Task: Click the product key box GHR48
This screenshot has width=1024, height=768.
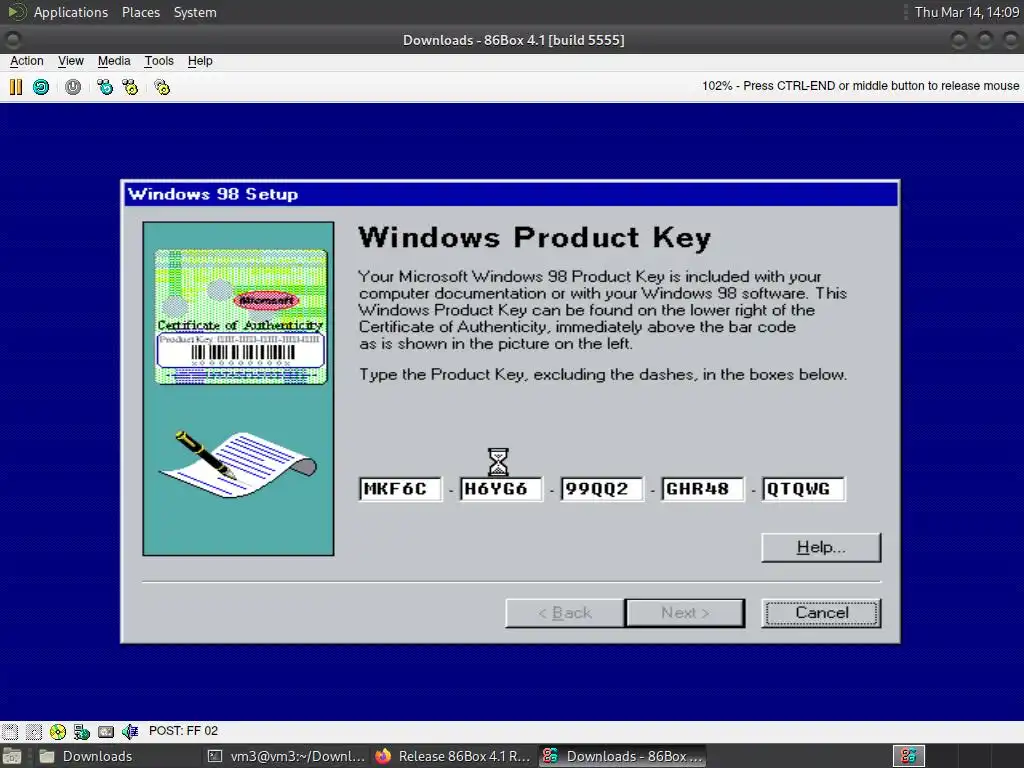Action: point(703,489)
